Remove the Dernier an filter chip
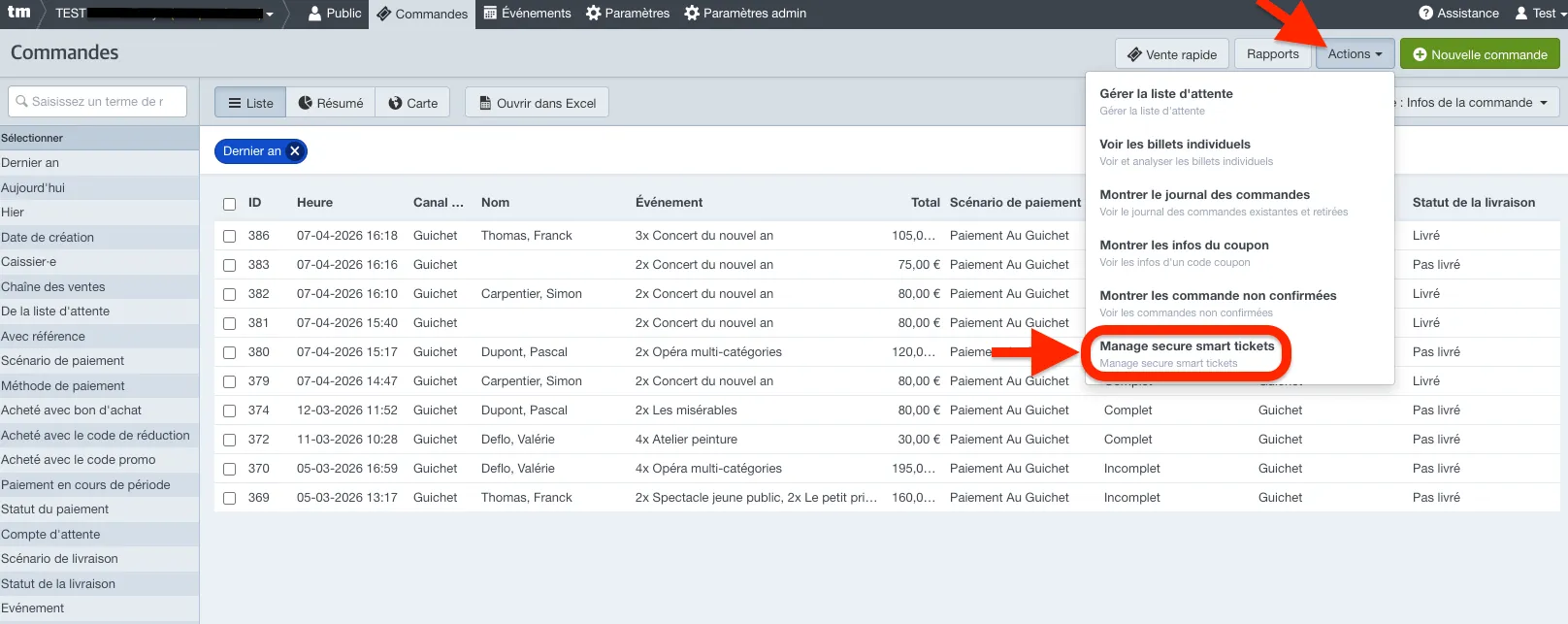The image size is (1568, 624). click(x=295, y=150)
